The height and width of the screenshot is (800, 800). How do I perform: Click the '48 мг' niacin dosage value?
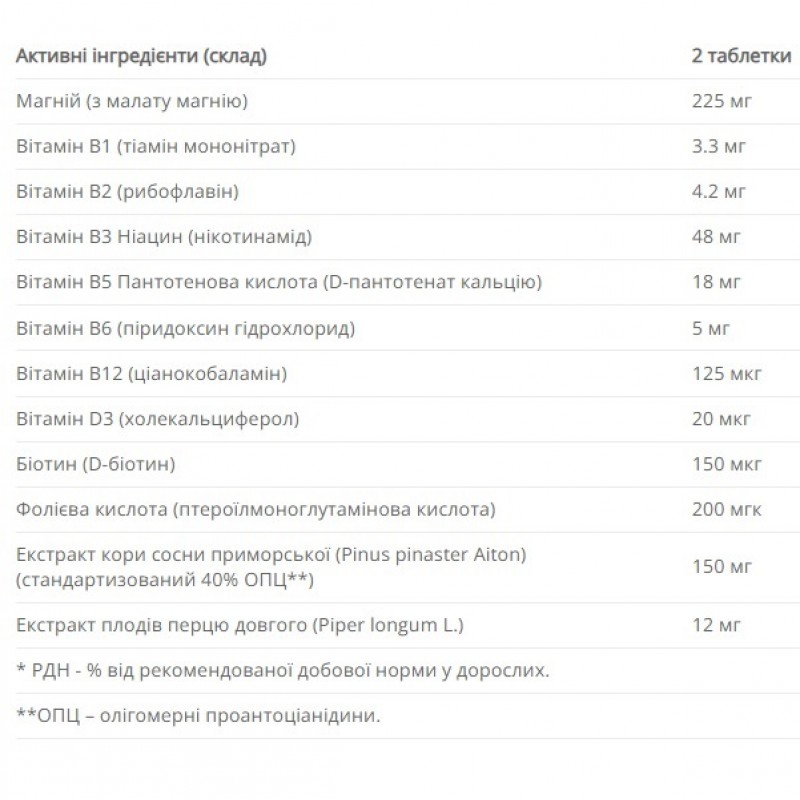[x=715, y=237]
